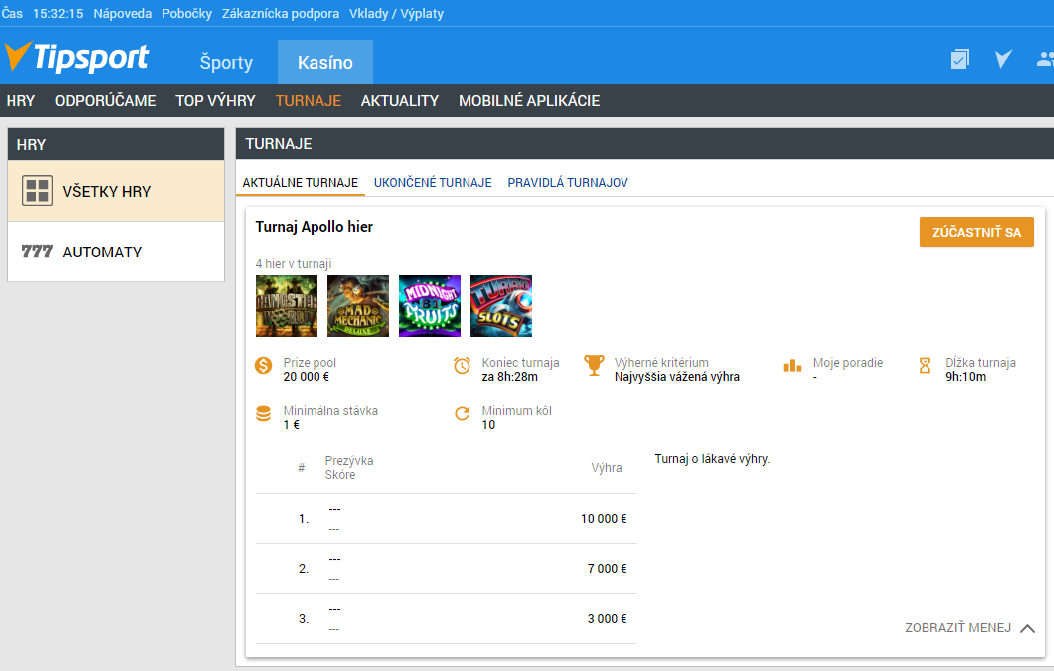Screen dimensions: 1054x671
Task: Open the Mad Mechanic Deluxe game thumbnail
Action: [x=358, y=306]
